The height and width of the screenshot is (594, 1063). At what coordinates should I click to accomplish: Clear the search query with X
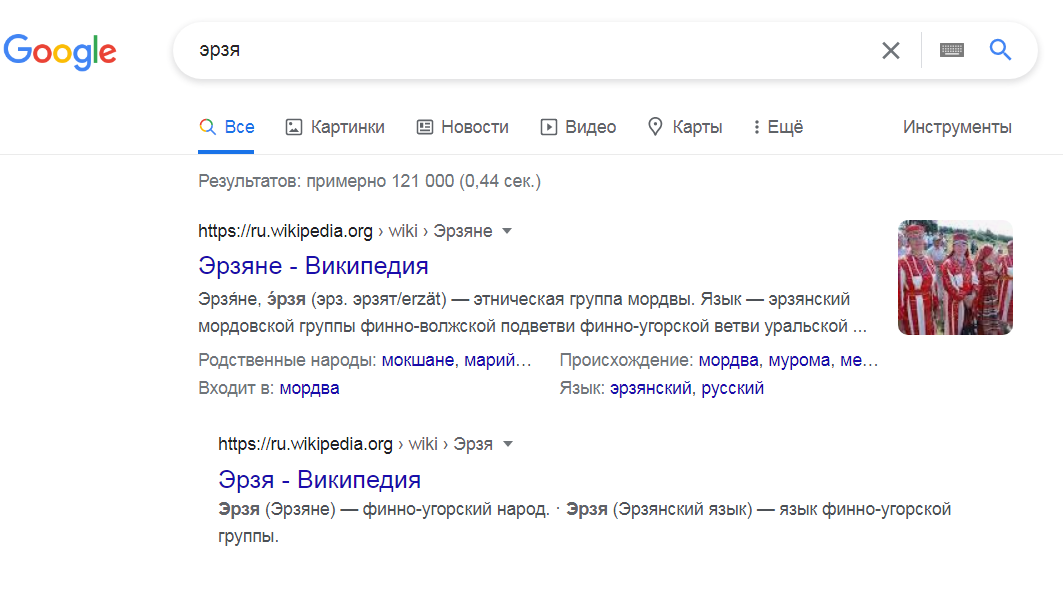coord(890,50)
